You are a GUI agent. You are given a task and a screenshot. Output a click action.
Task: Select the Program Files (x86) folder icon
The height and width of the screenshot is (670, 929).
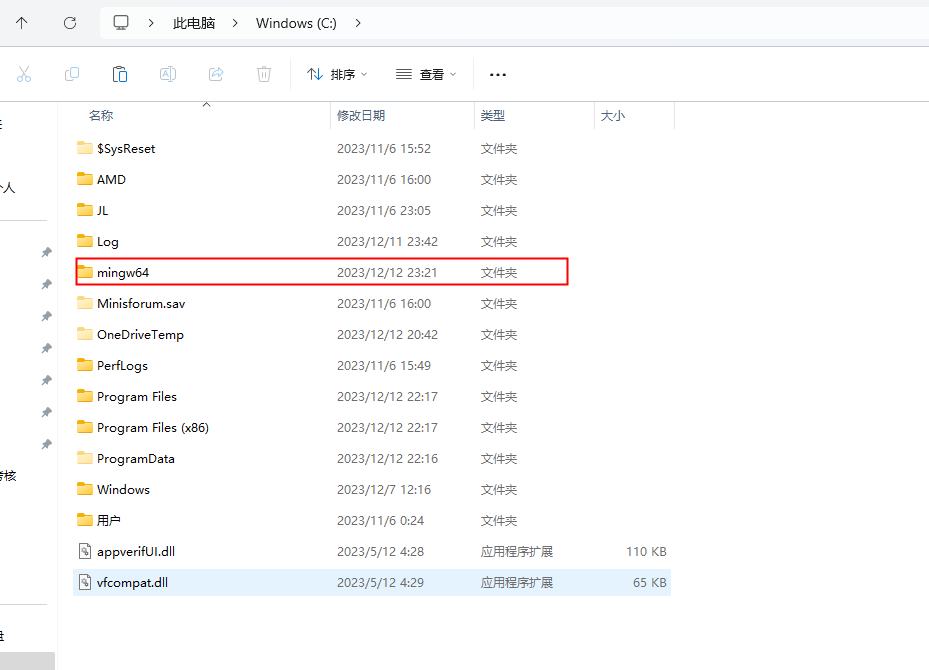(x=85, y=427)
